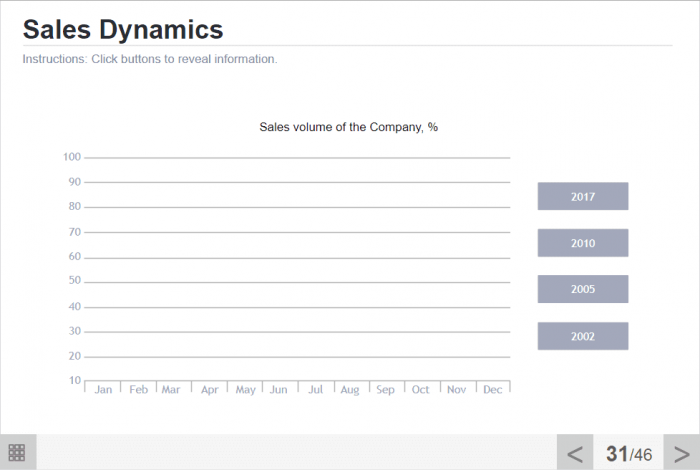Go to the previous slide arrow
Image resolution: width=700 pixels, height=470 pixels.
(575, 453)
